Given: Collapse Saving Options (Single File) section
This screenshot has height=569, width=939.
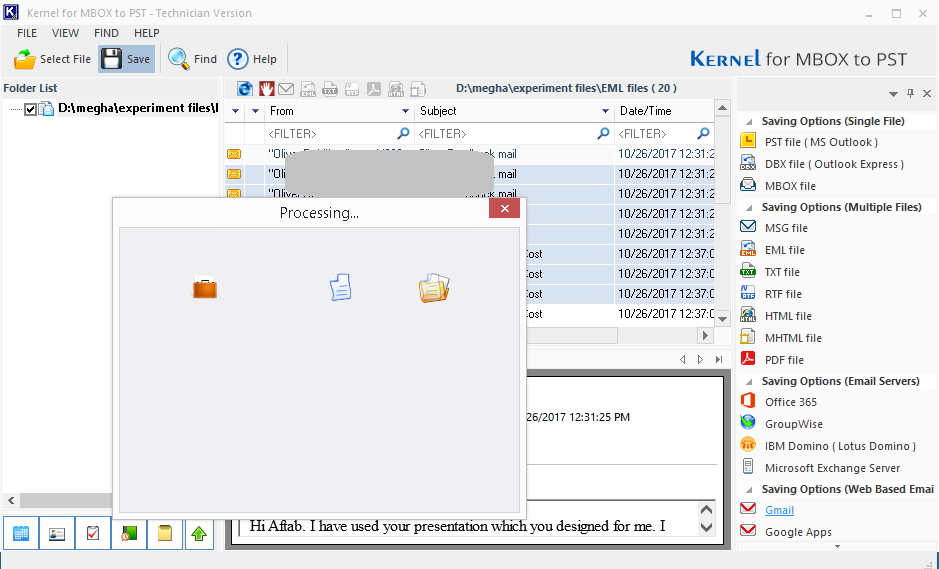Looking at the screenshot, I should point(749,122).
